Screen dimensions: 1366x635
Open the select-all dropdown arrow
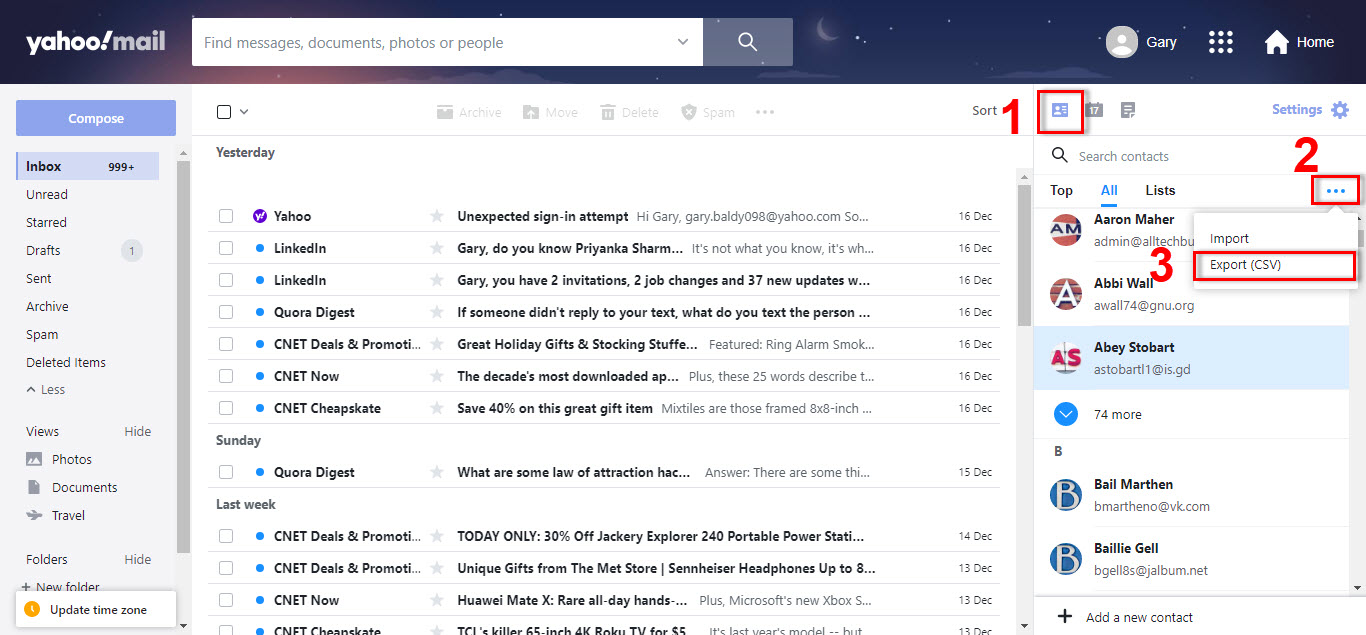pyautogui.click(x=244, y=112)
